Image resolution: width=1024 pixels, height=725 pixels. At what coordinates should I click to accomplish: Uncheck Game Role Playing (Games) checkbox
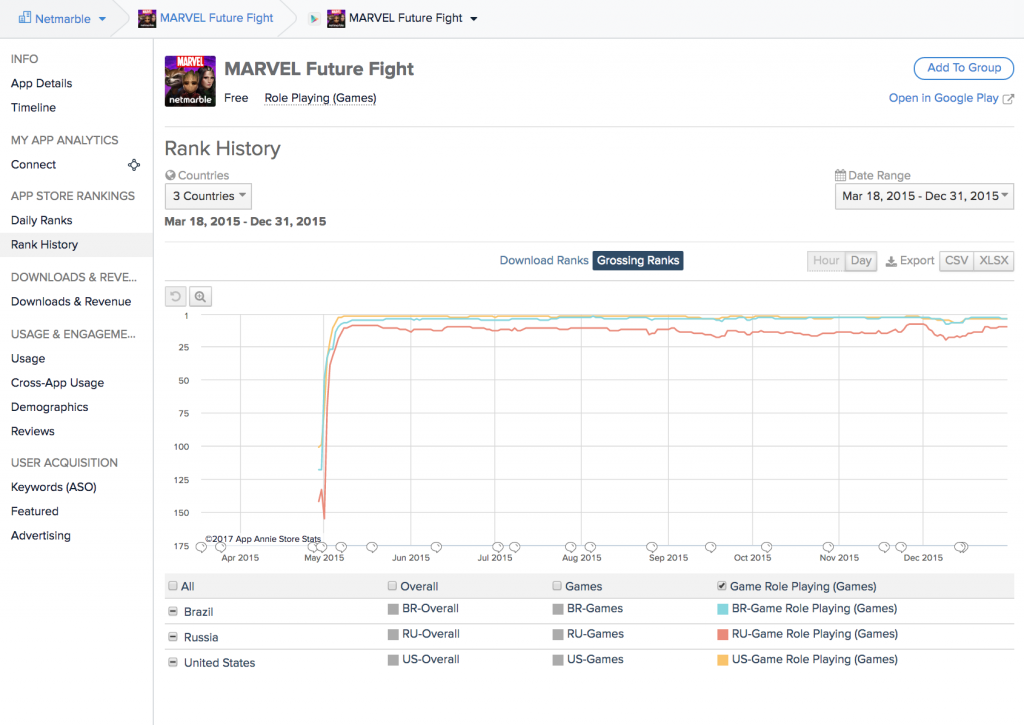722,586
